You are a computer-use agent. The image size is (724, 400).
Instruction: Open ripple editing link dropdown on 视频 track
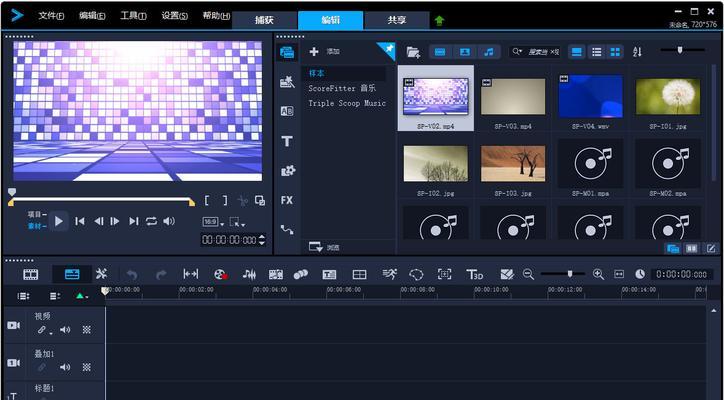(x=44, y=330)
